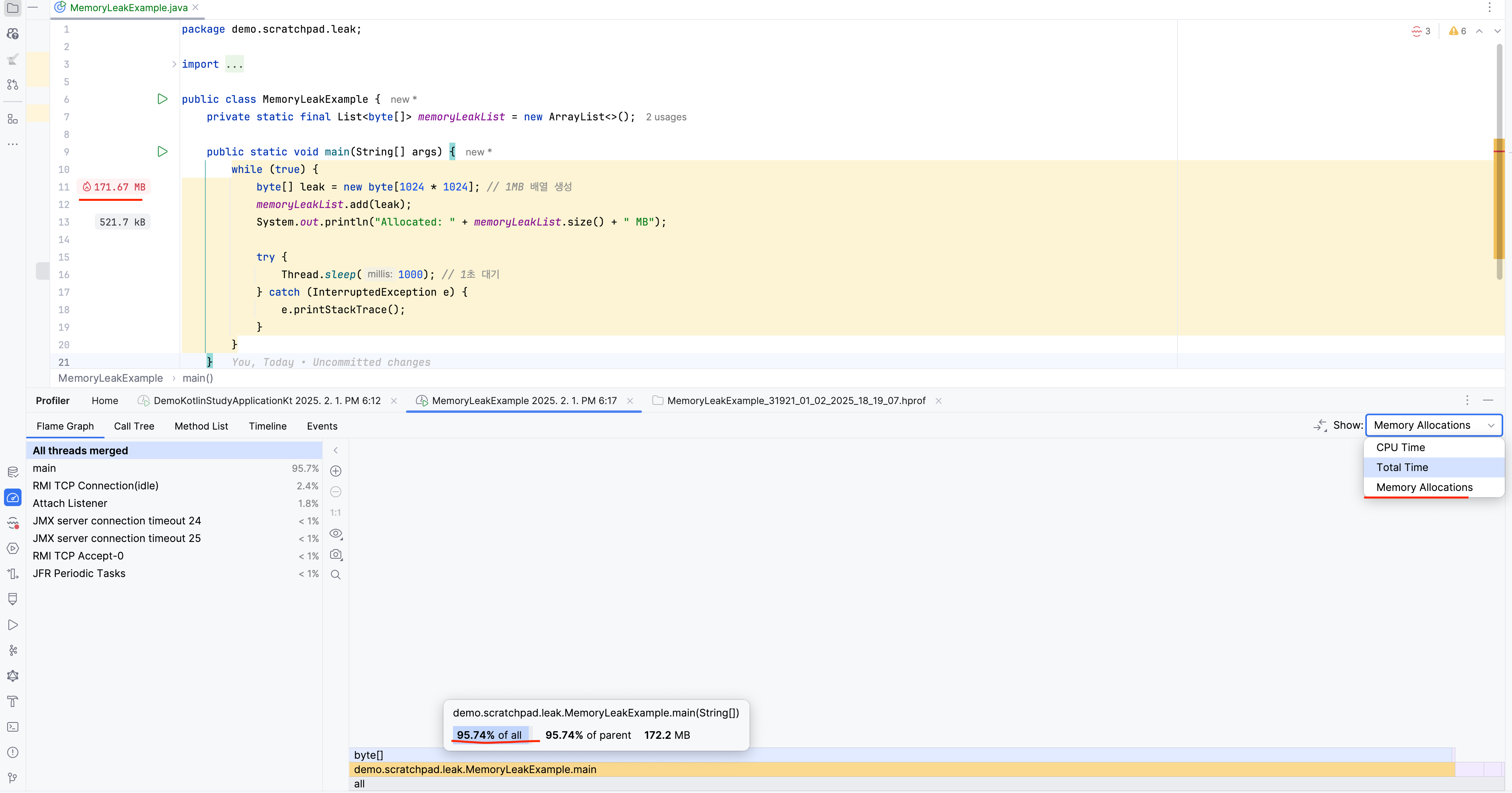The width and height of the screenshot is (1512, 793).
Task: Capture flame graph image with camera icon
Action: point(336,554)
